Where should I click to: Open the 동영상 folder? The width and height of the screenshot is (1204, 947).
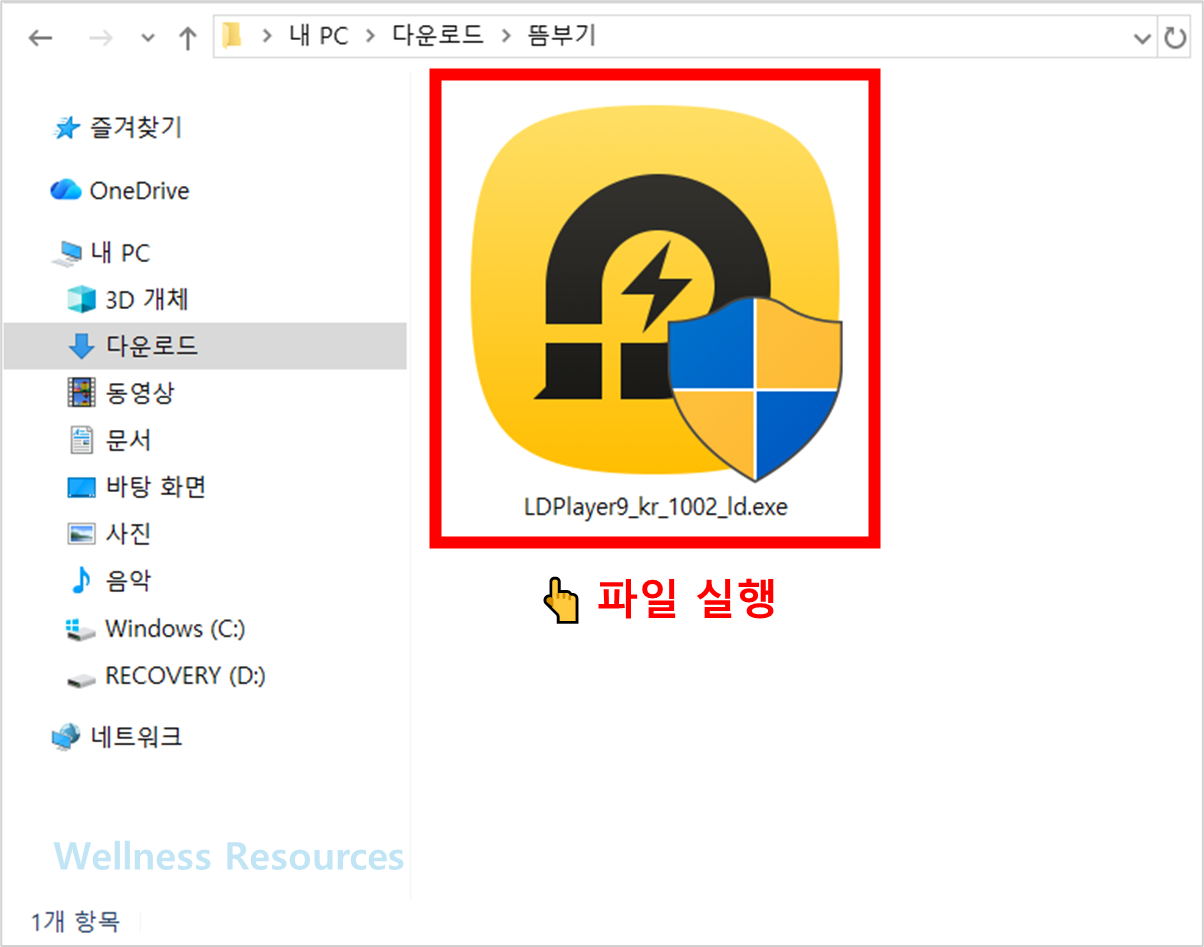[140, 392]
